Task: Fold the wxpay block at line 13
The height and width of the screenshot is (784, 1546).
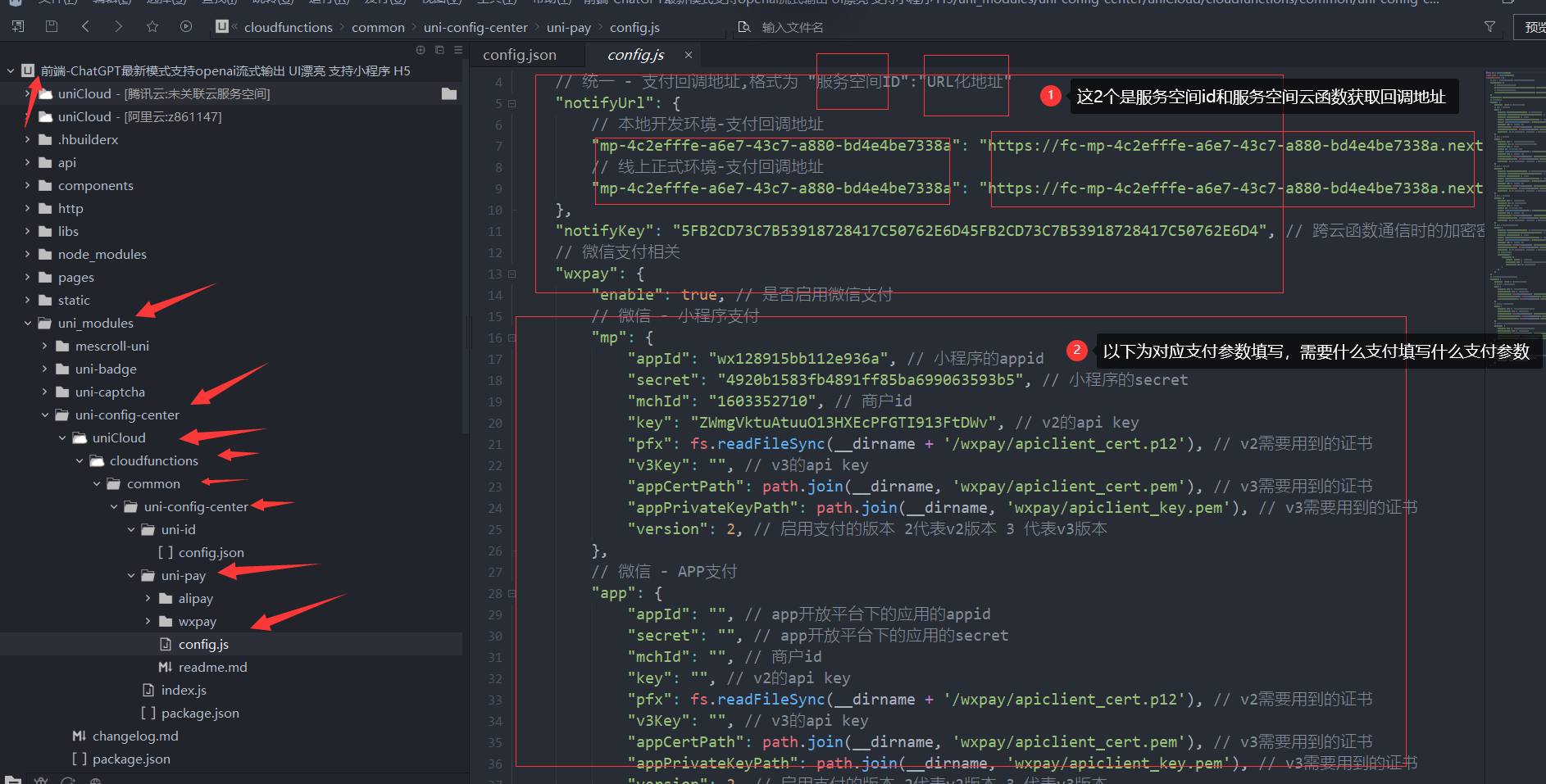Action: (512, 274)
